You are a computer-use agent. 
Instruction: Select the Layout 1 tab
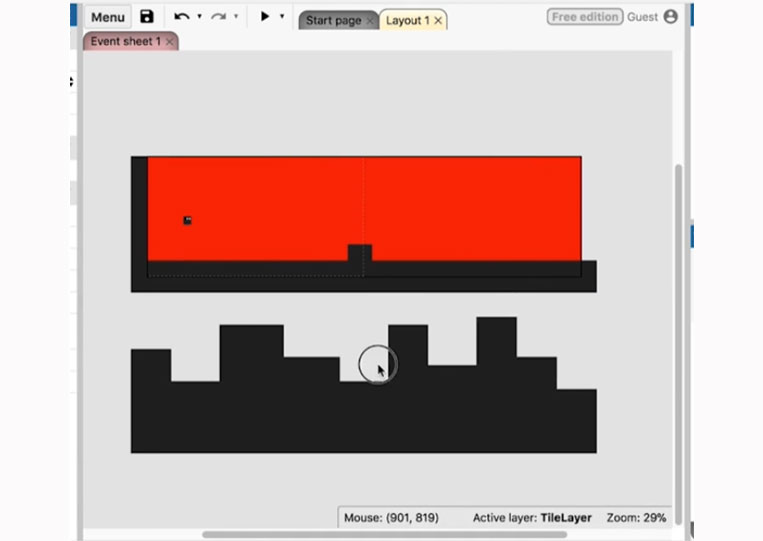coord(407,20)
